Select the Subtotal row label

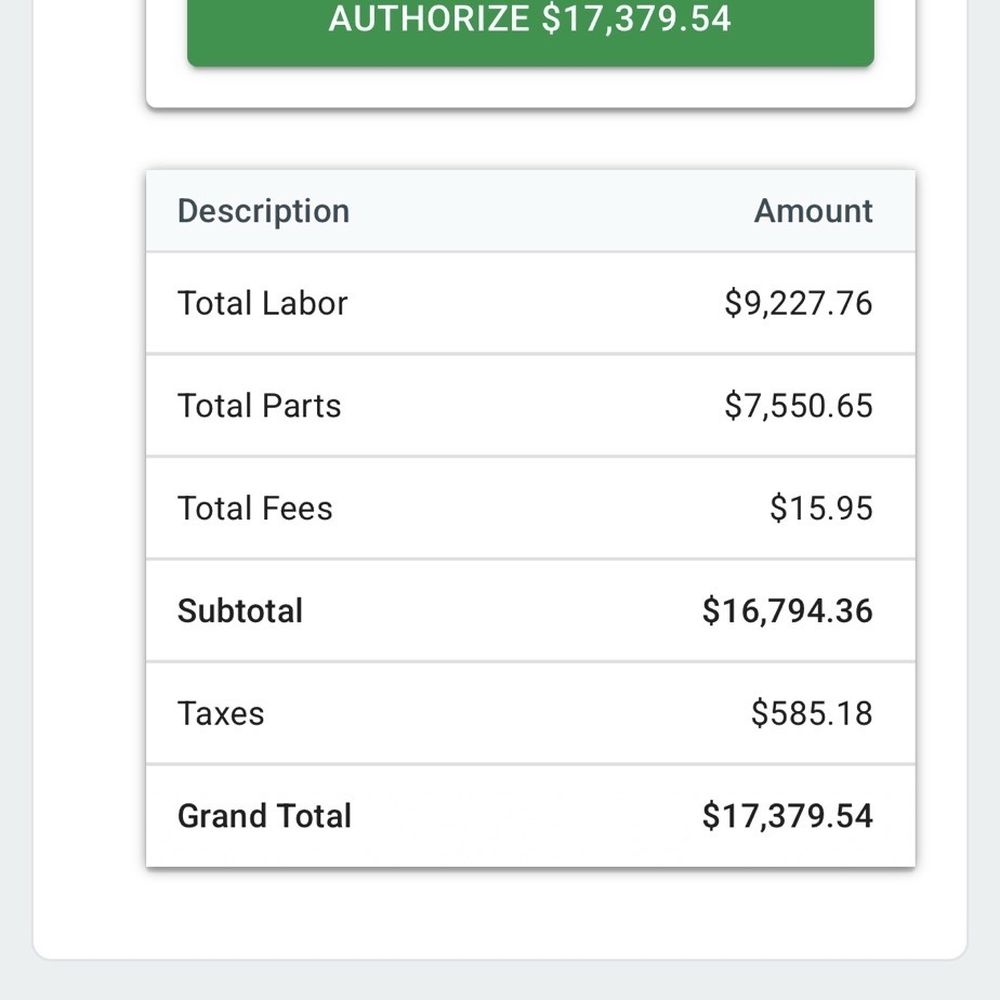[240, 611]
